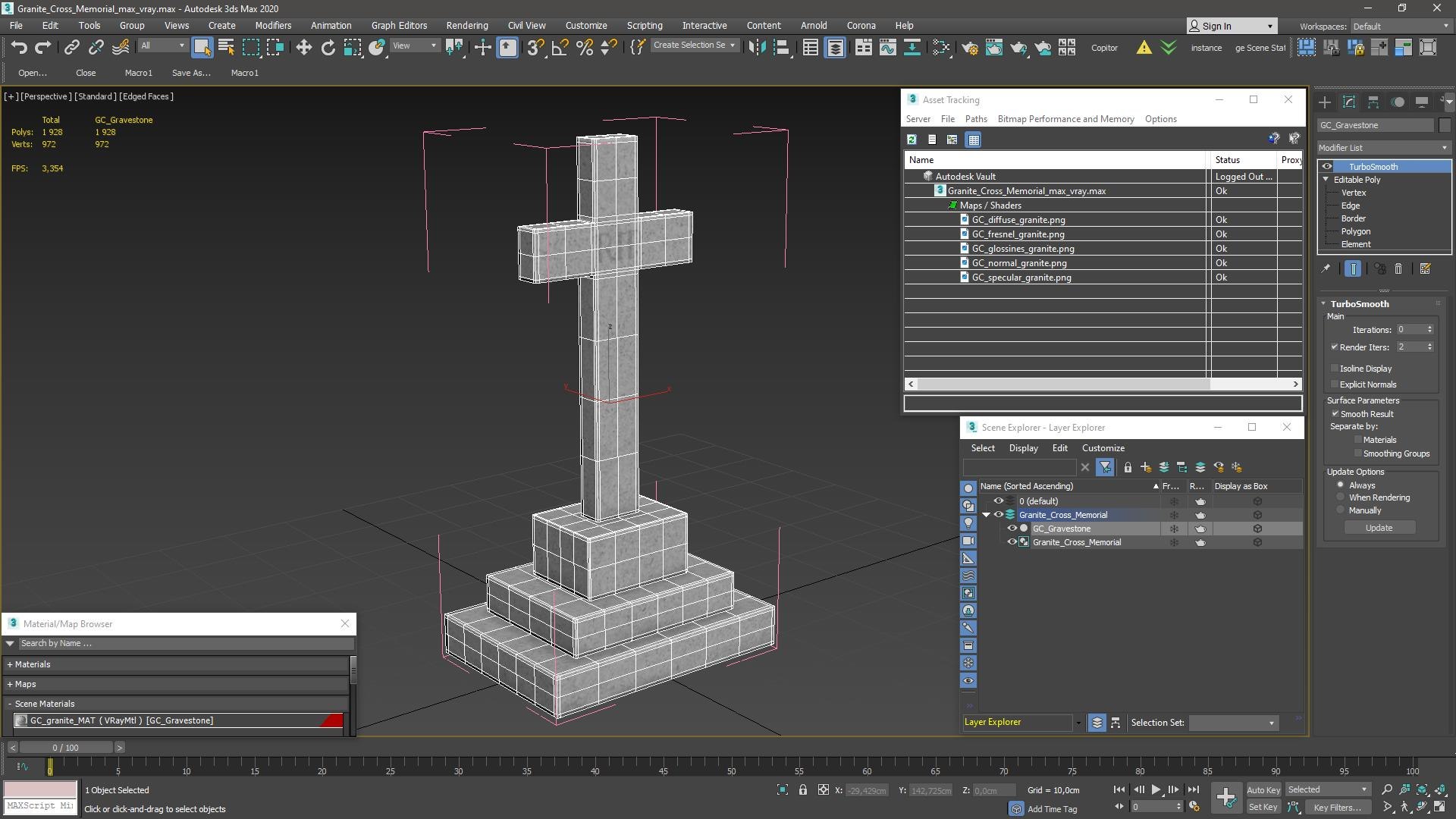
Task: Toggle the Percent Snap icon
Action: pyautogui.click(x=585, y=48)
